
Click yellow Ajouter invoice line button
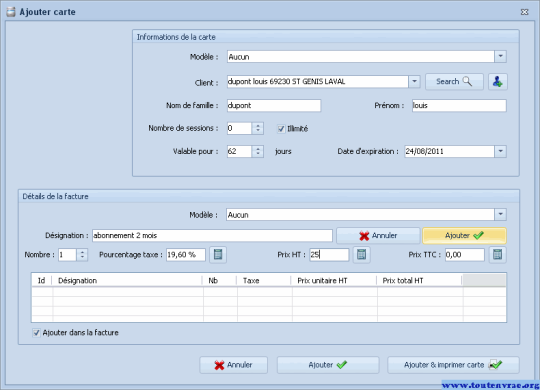[x=464, y=236]
